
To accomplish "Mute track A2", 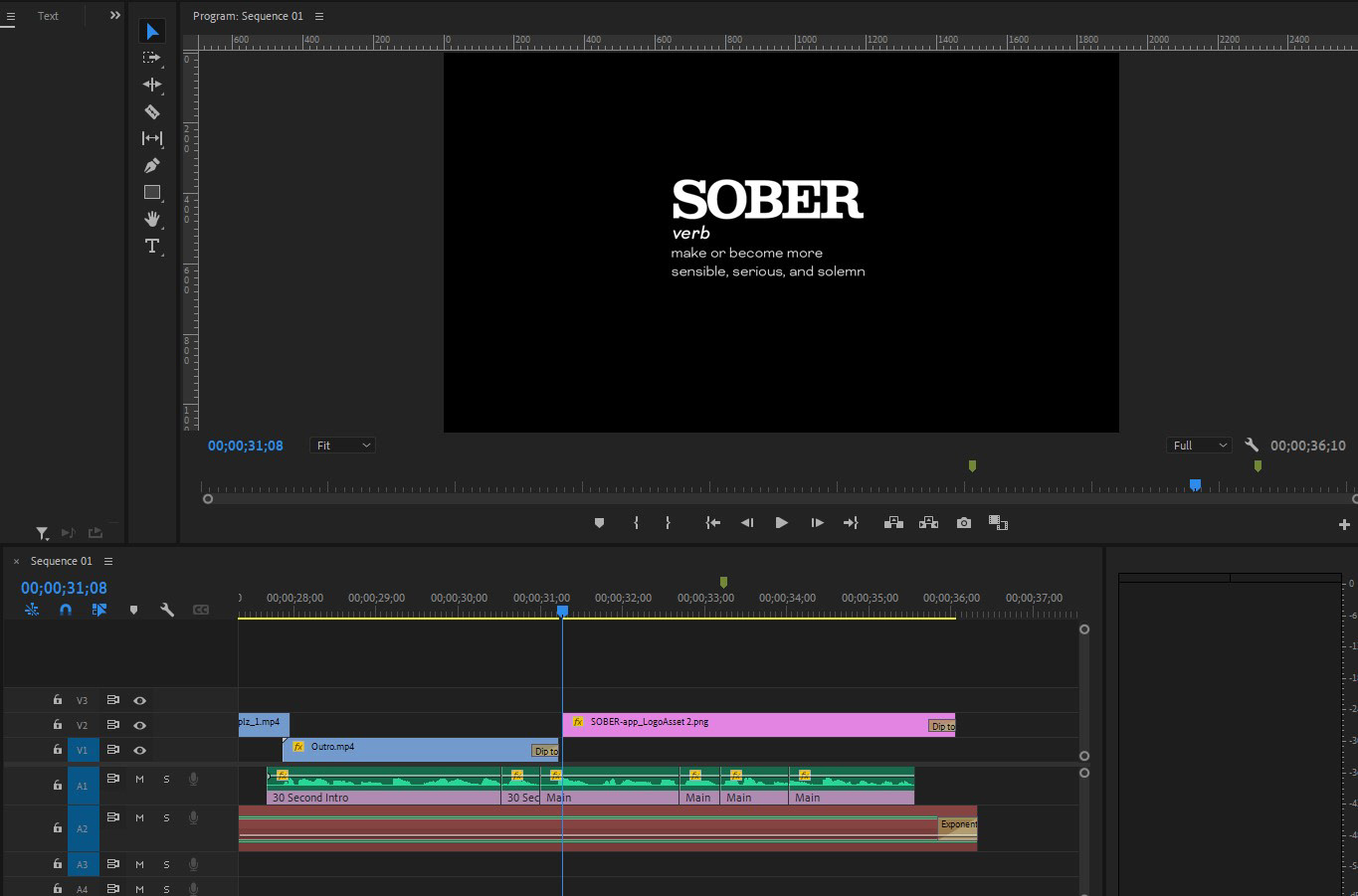I will pos(139,817).
